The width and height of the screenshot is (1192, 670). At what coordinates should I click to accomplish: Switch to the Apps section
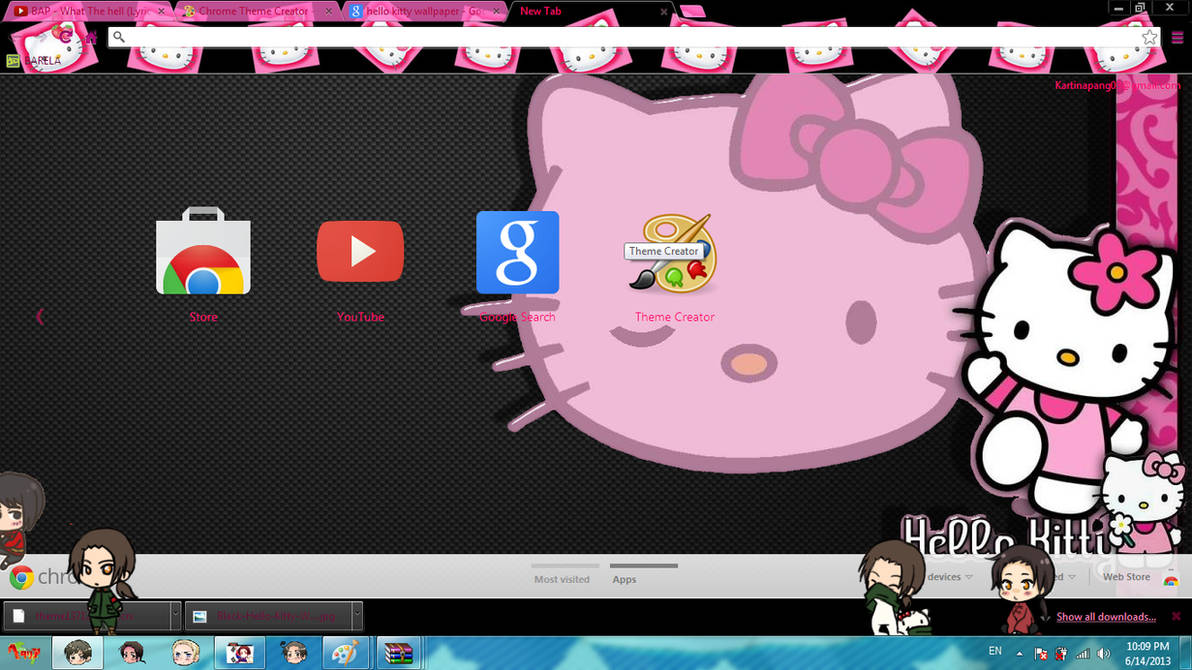[x=624, y=579]
